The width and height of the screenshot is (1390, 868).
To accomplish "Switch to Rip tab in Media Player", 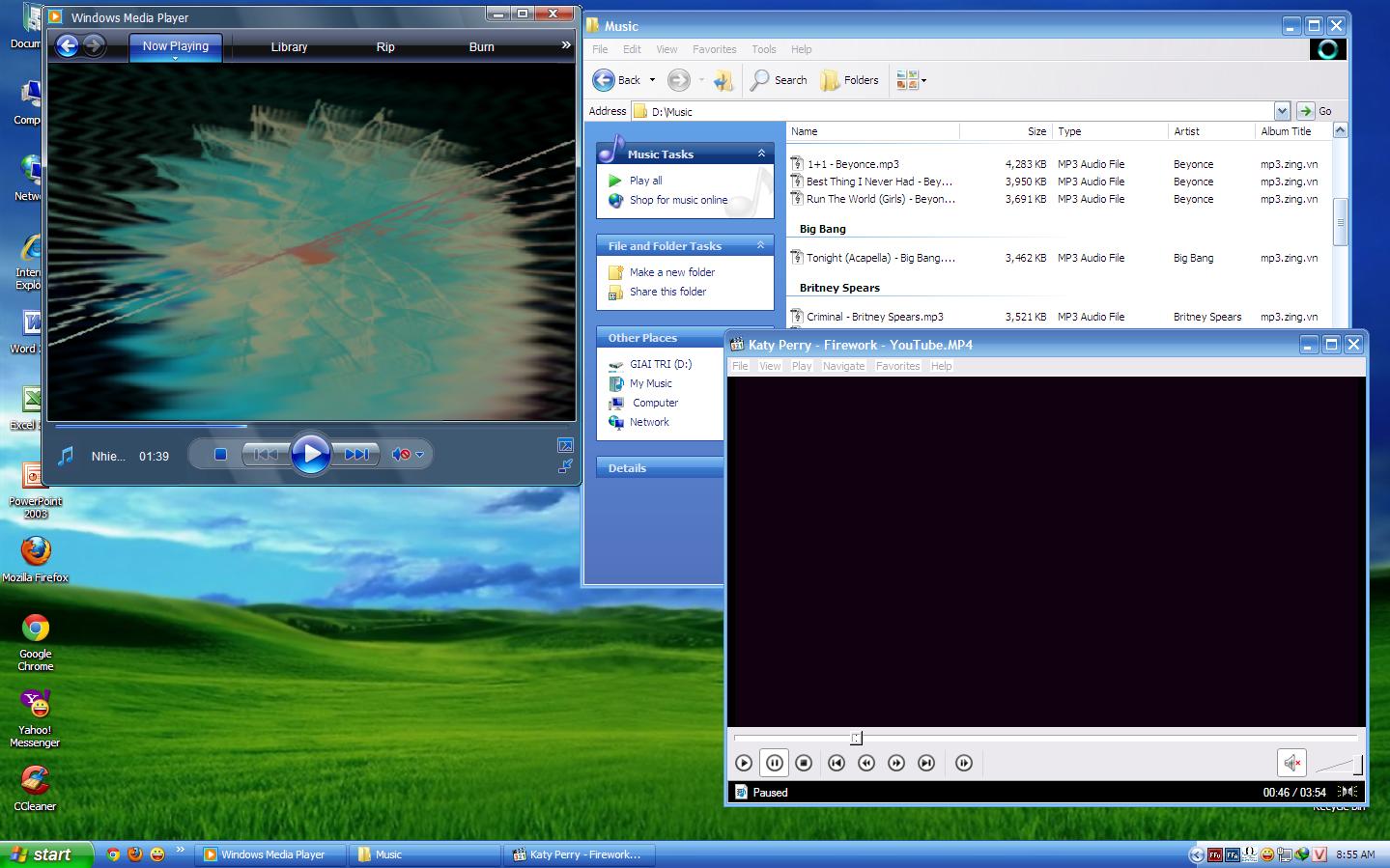I will pos(385,46).
